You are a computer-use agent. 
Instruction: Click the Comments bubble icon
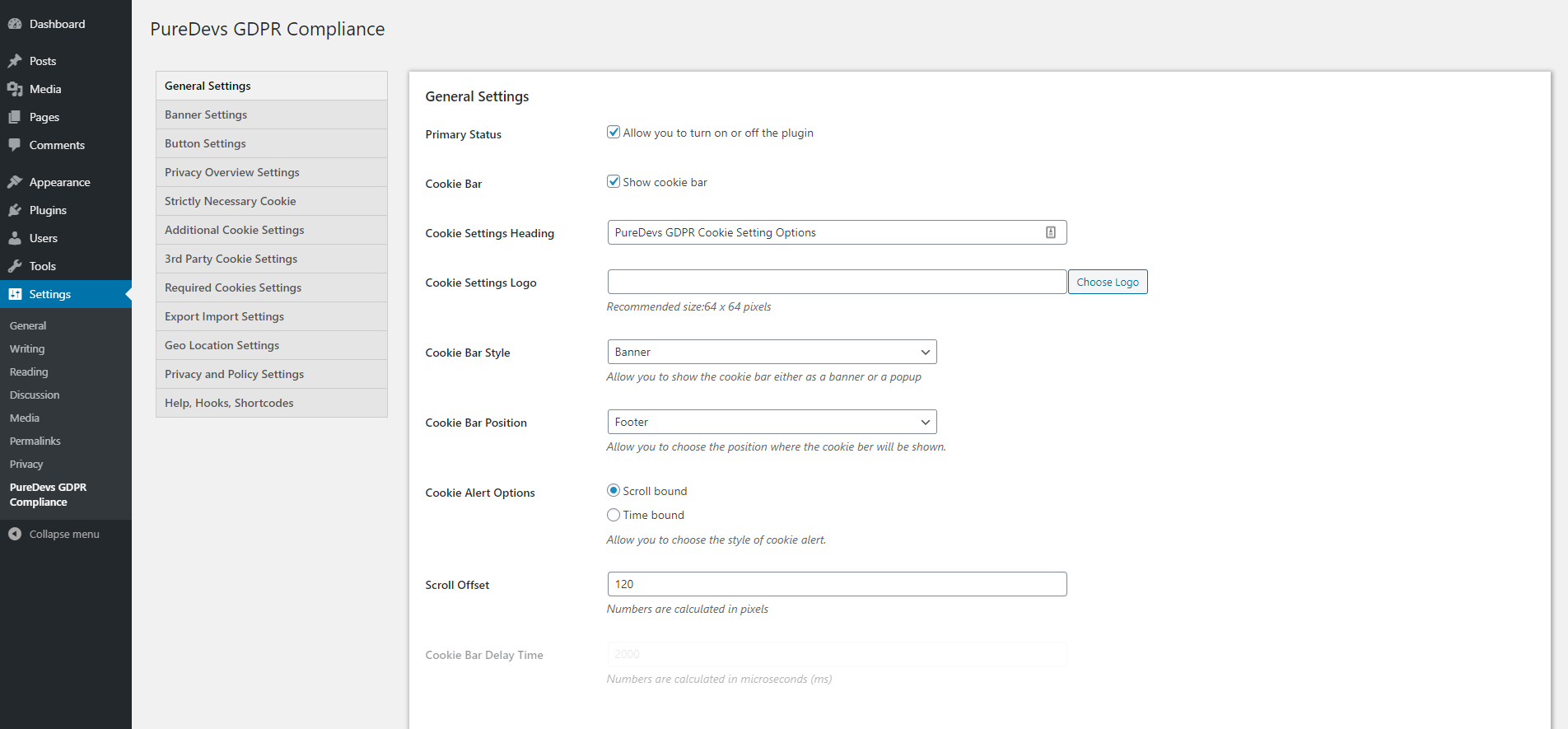pyautogui.click(x=15, y=145)
